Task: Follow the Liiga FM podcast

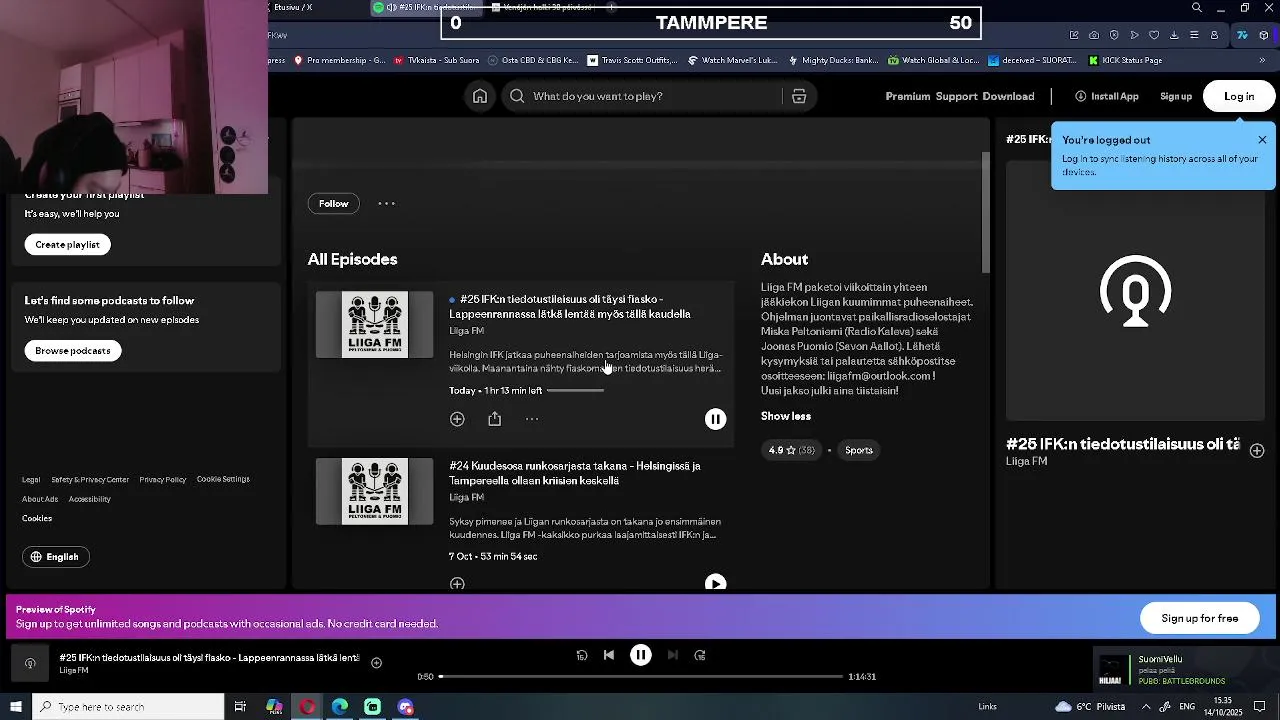Action: click(x=334, y=203)
